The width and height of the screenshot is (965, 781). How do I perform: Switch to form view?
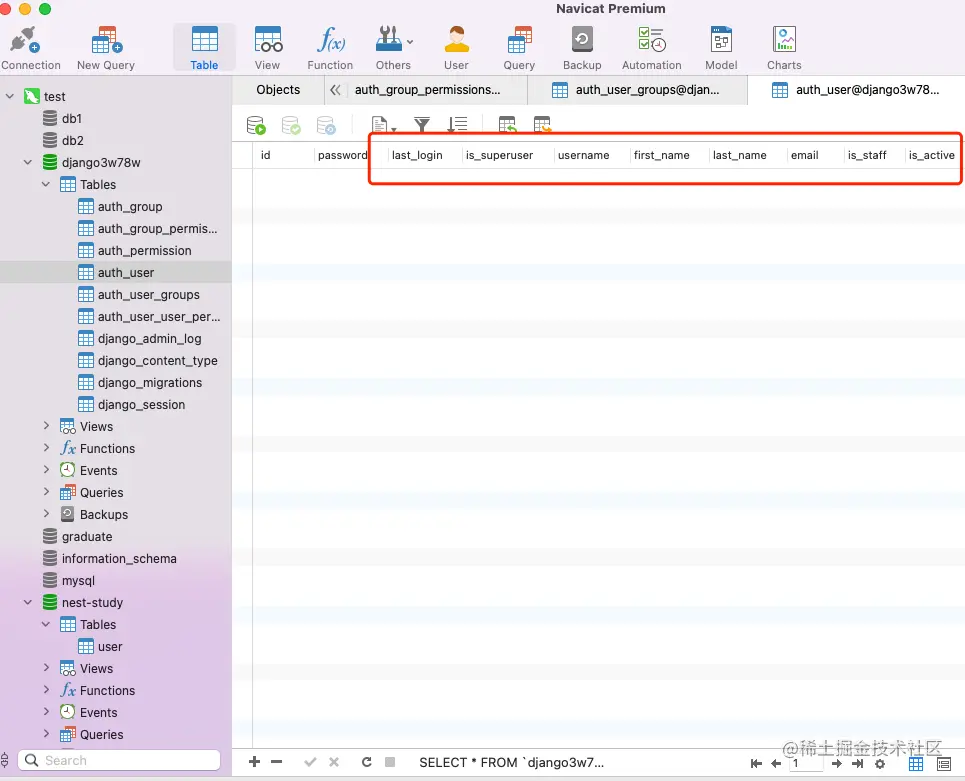tap(943, 764)
